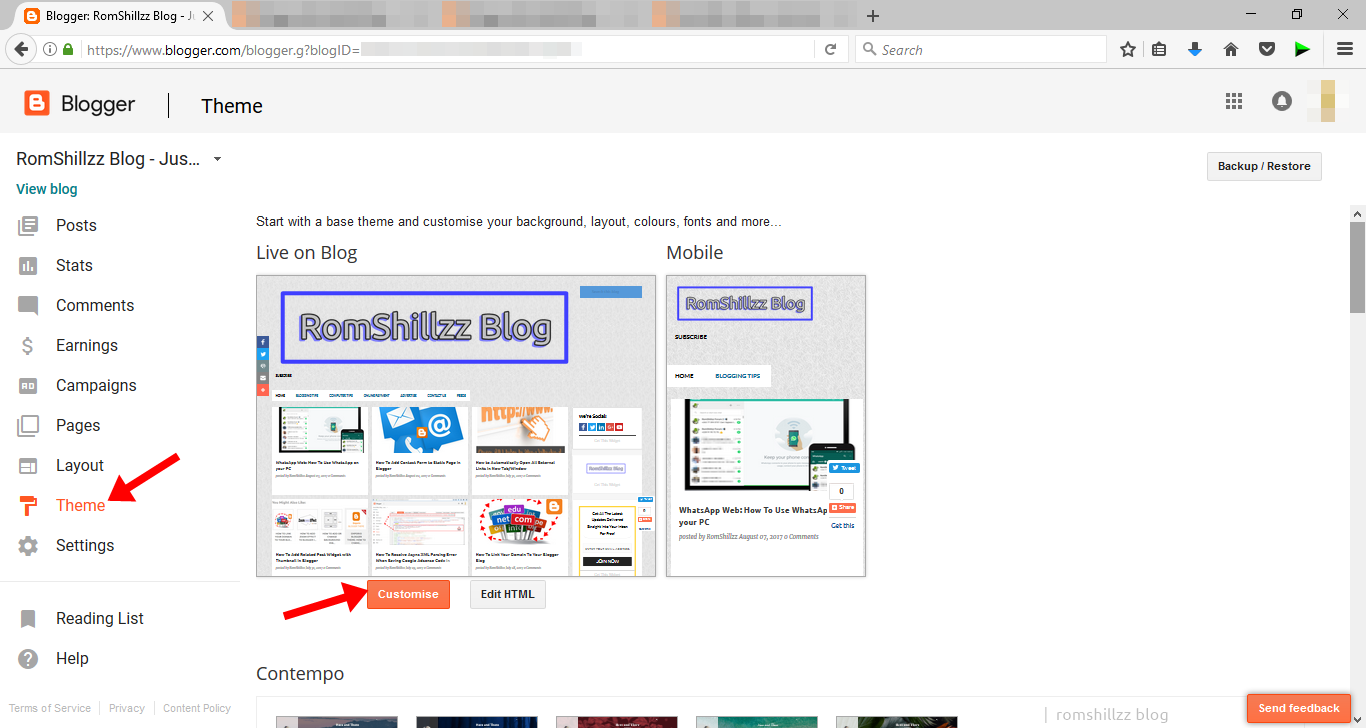View the Stats dashboard
1366x728 pixels.
(74, 265)
